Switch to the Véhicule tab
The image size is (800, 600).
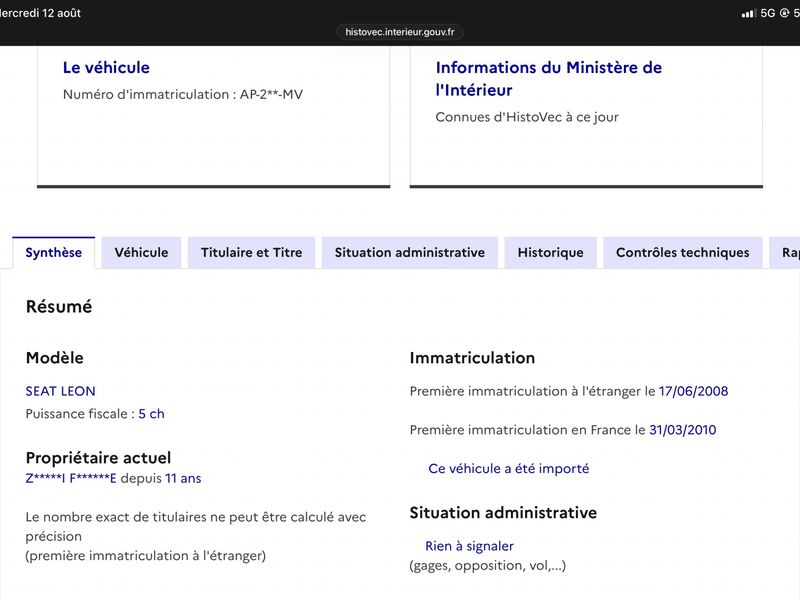[x=141, y=253]
